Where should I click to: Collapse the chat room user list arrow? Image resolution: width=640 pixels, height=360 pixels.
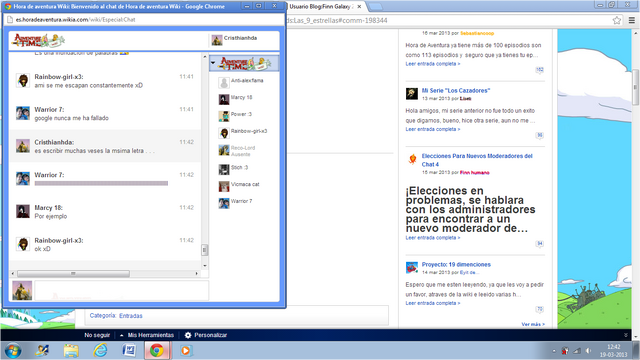(x=213, y=63)
